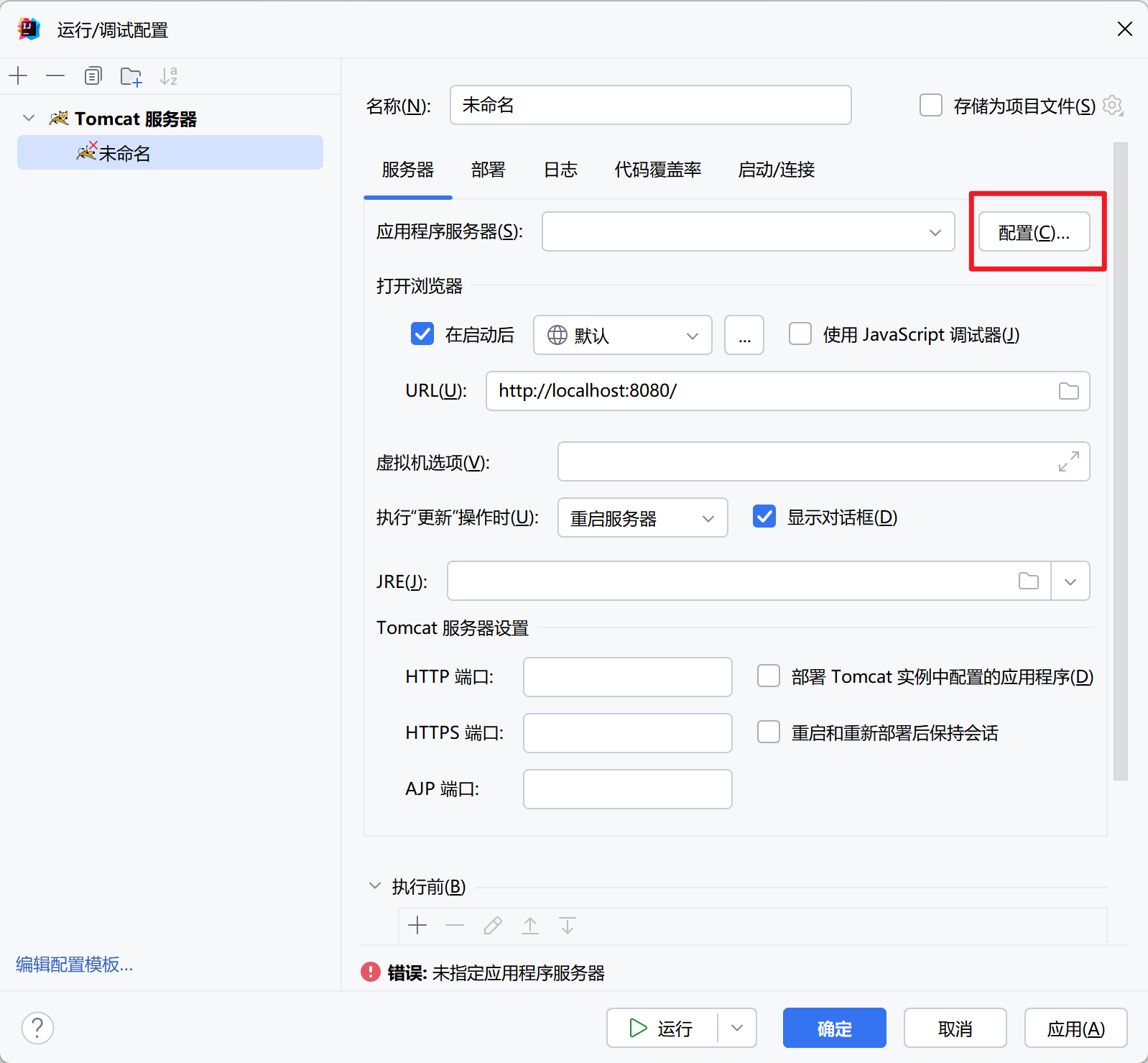Enable 使用 JavaScript 调试器
The image size is (1148, 1063).
tap(800, 333)
